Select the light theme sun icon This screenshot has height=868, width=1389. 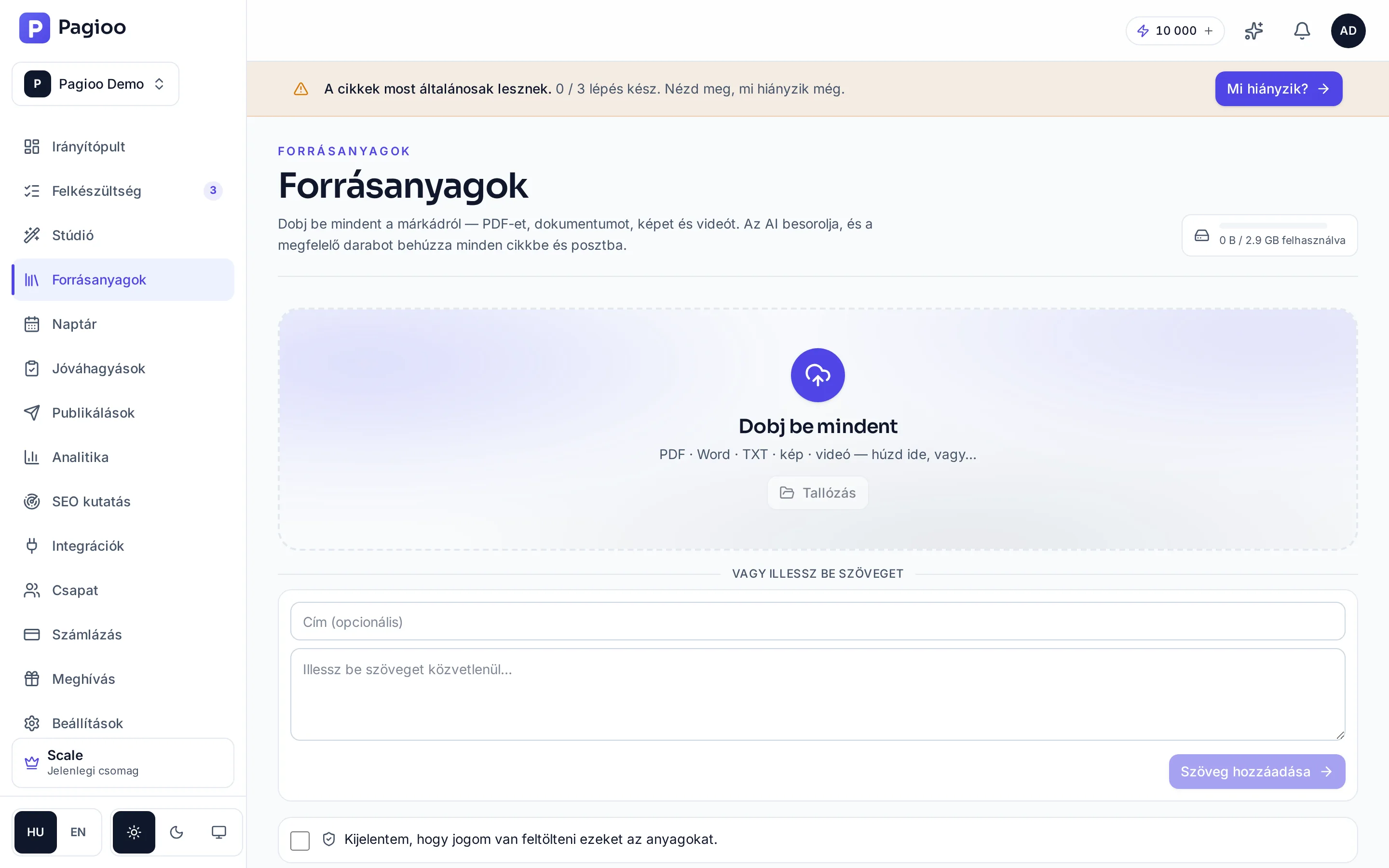(x=134, y=832)
